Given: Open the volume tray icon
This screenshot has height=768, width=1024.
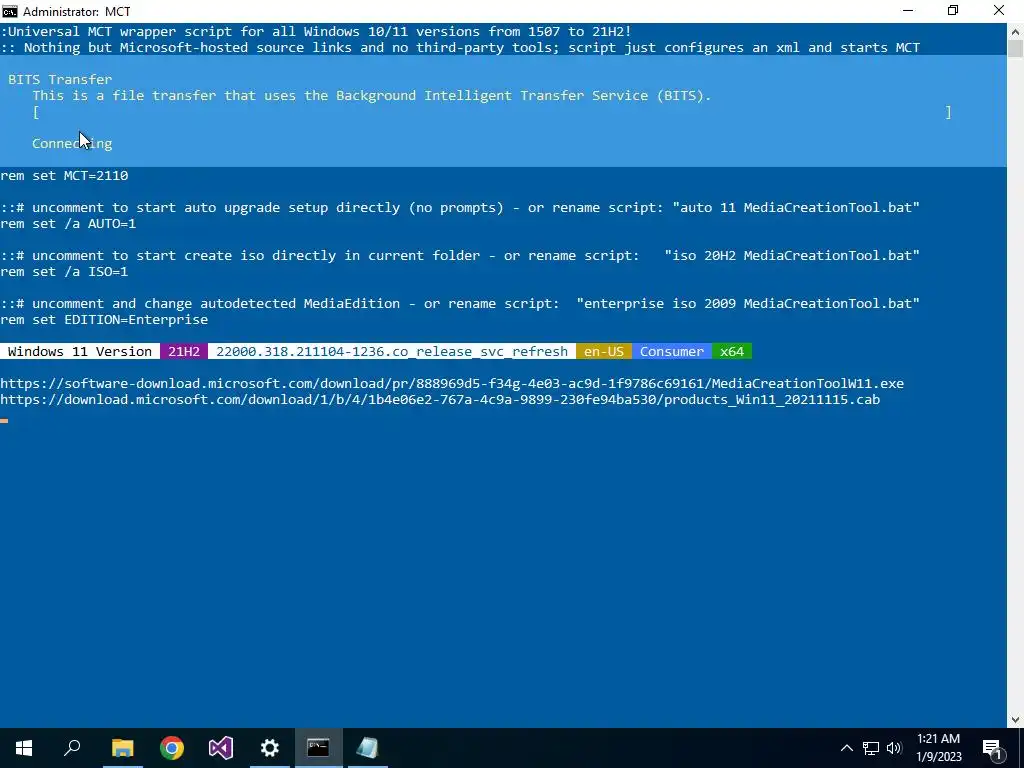Looking at the screenshot, I should (x=894, y=748).
